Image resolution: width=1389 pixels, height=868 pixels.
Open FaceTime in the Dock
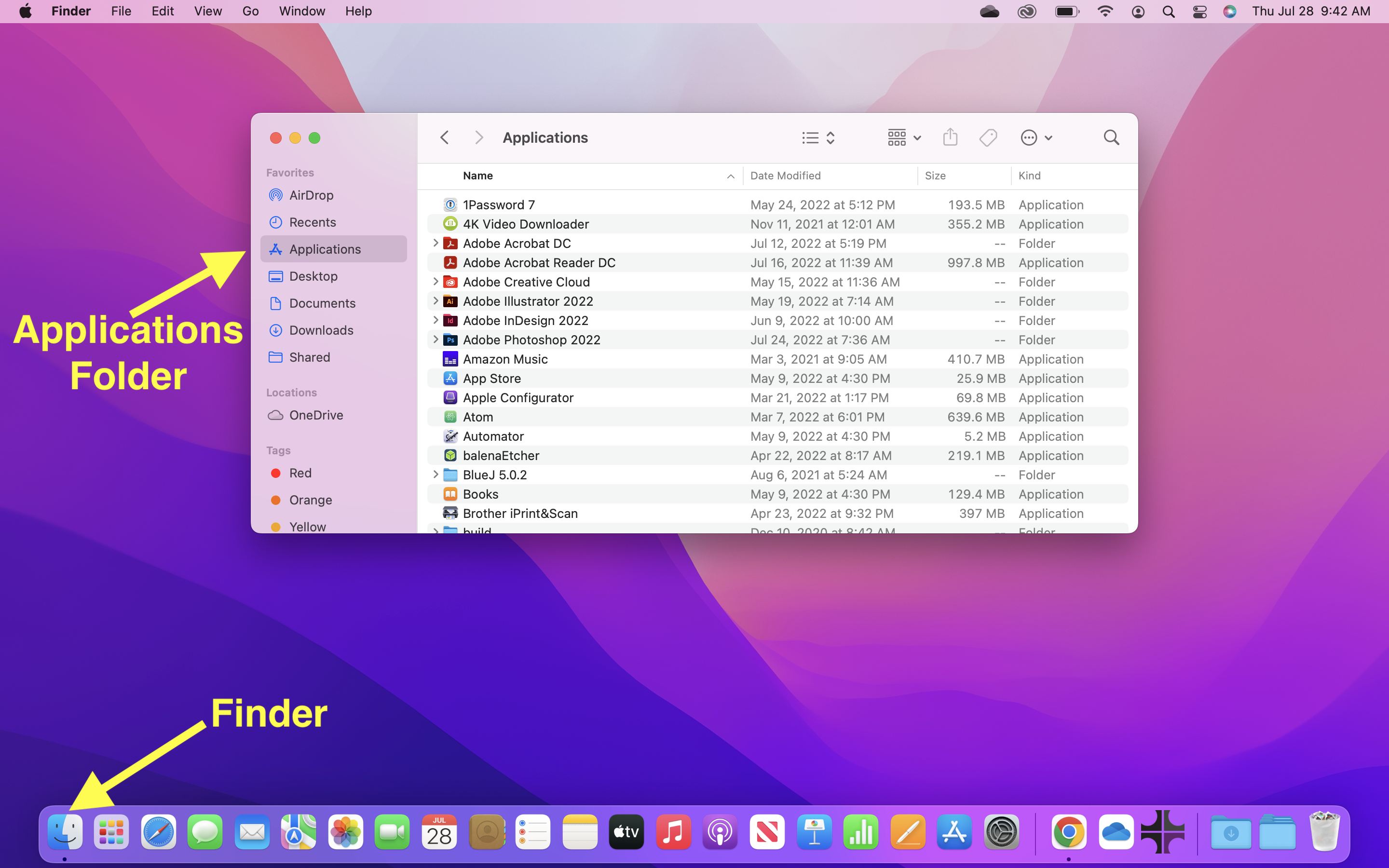(x=392, y=832)
